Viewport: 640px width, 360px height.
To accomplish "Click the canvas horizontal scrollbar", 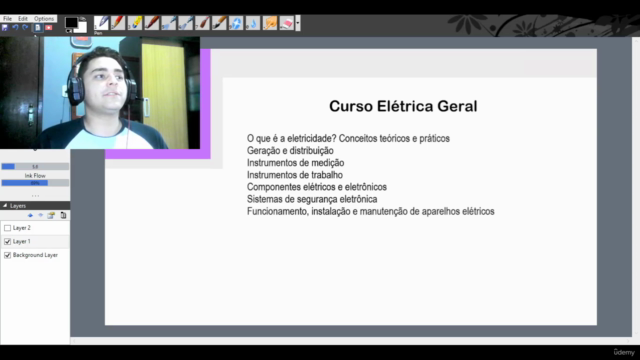I will coord(351,341).
